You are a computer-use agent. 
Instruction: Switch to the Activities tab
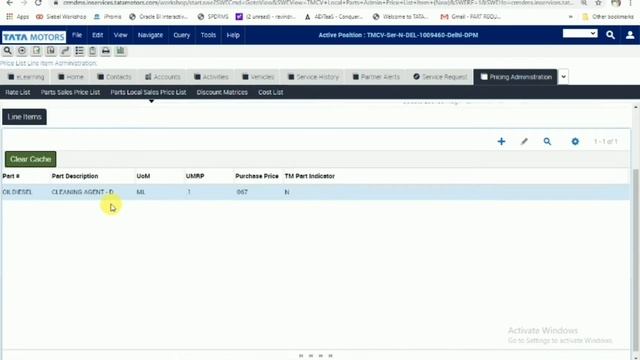pyautogui.click(x=211, y=77)
